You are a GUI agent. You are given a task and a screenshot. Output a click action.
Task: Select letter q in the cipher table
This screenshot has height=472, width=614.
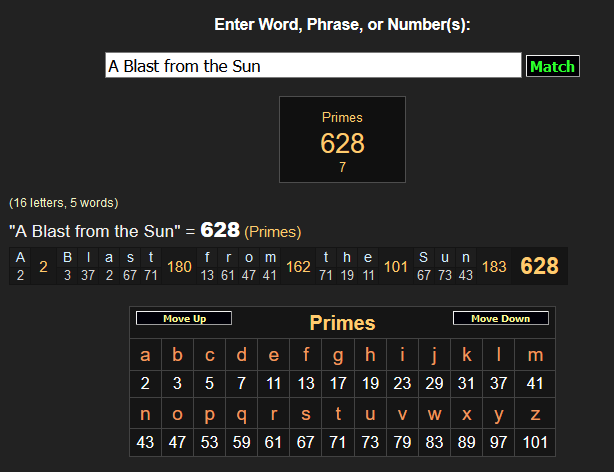[241, 414]
